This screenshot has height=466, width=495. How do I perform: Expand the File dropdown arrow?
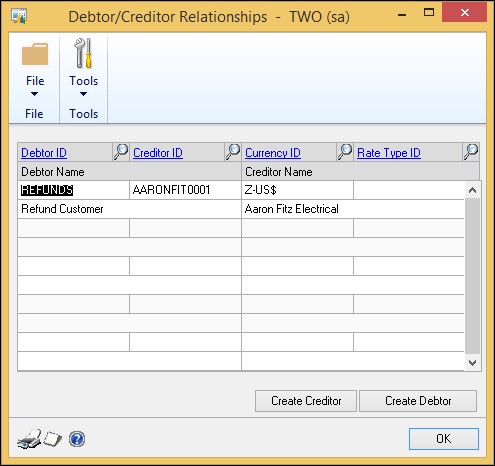click(34, 94)
